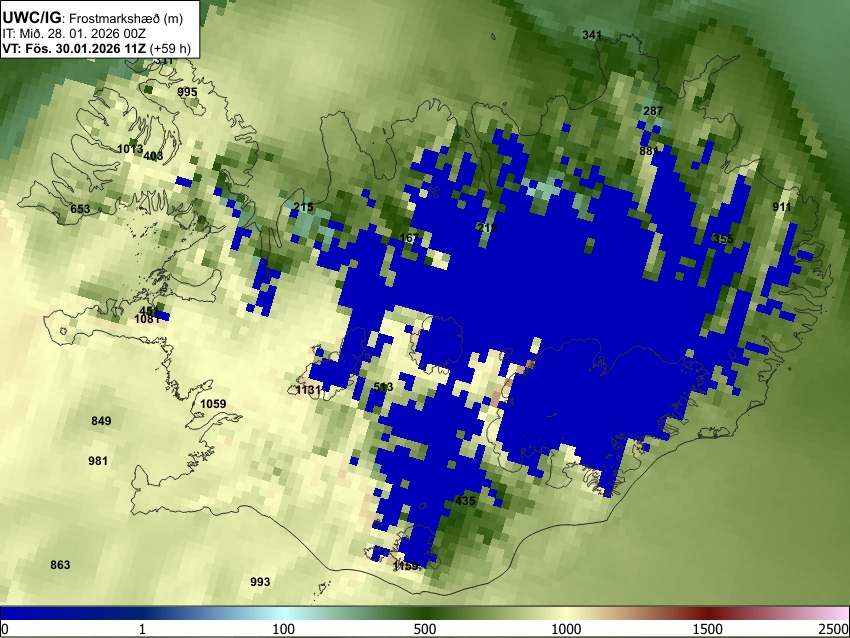This screenshot has height=638, width=850.
Task: Click the map value 863
Action: click(60, 565)
